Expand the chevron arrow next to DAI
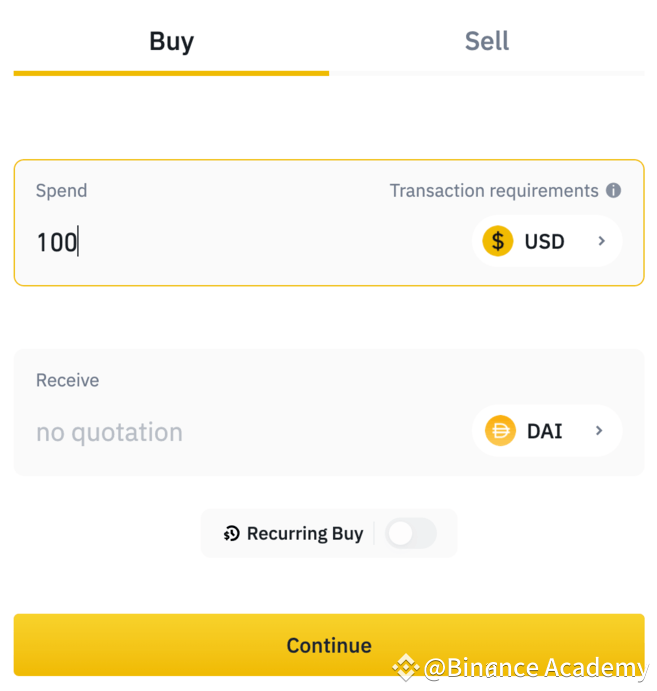The image size is (657, 691). (x=600, y=431)
